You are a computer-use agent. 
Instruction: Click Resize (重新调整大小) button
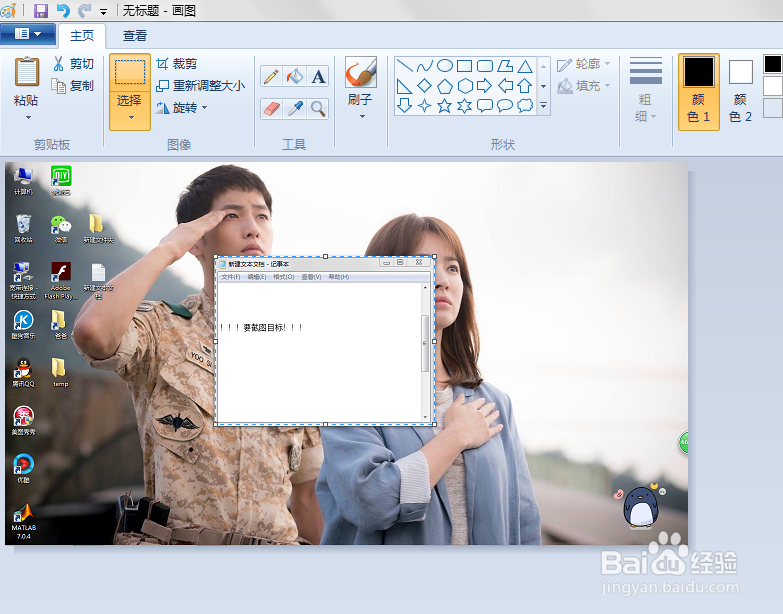201,86
